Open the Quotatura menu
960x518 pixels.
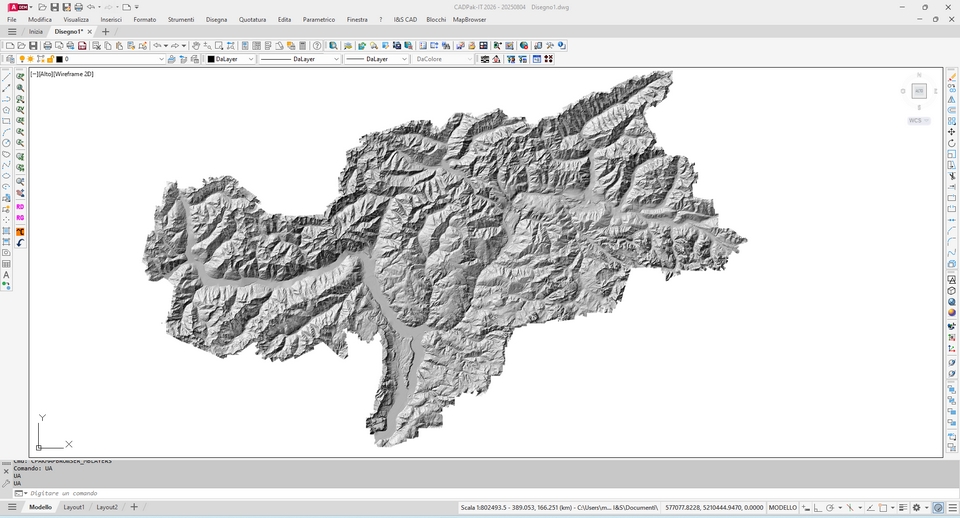click(252, 20)
